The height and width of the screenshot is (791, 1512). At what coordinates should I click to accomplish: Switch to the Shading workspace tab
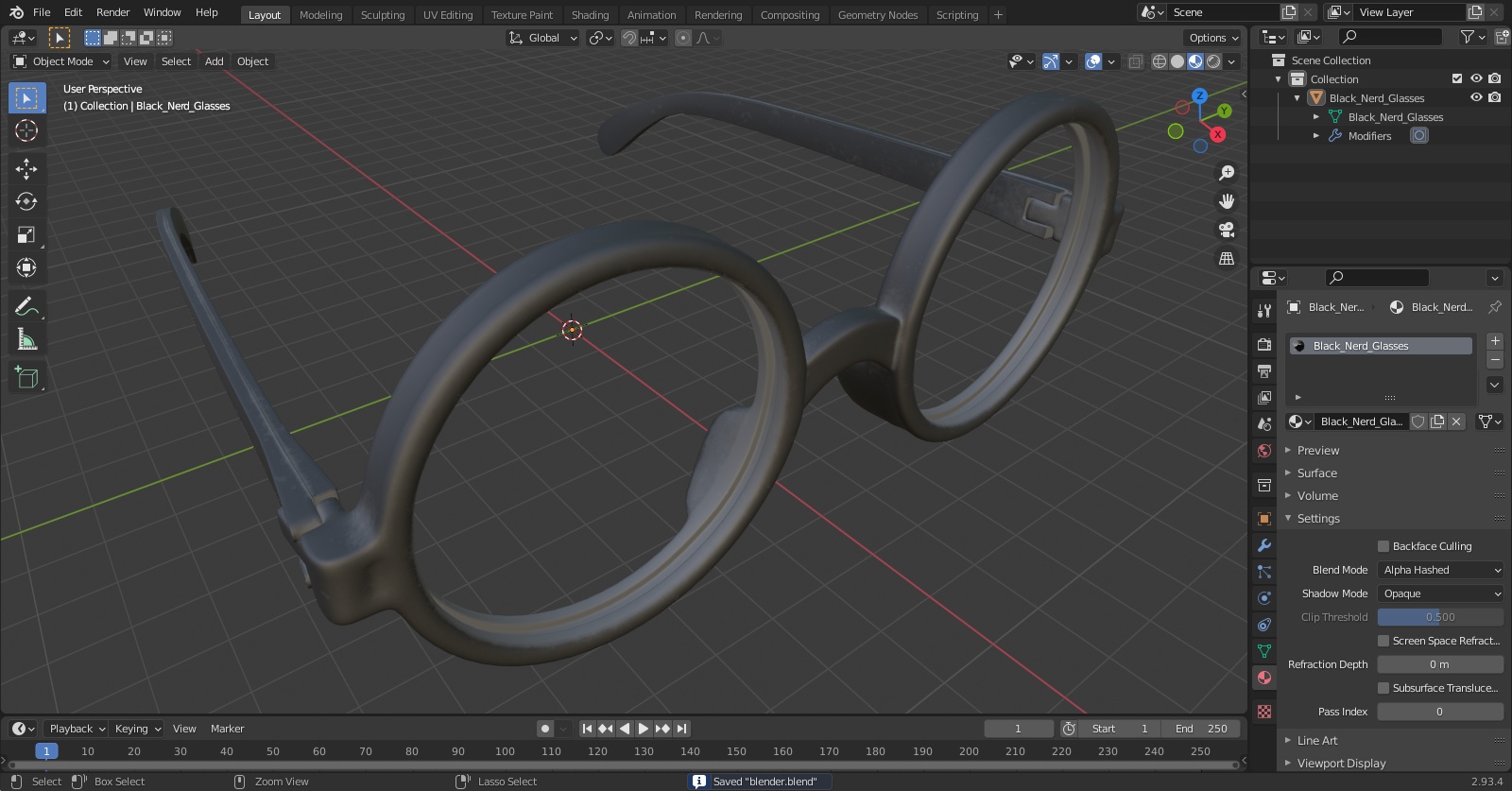590,15
